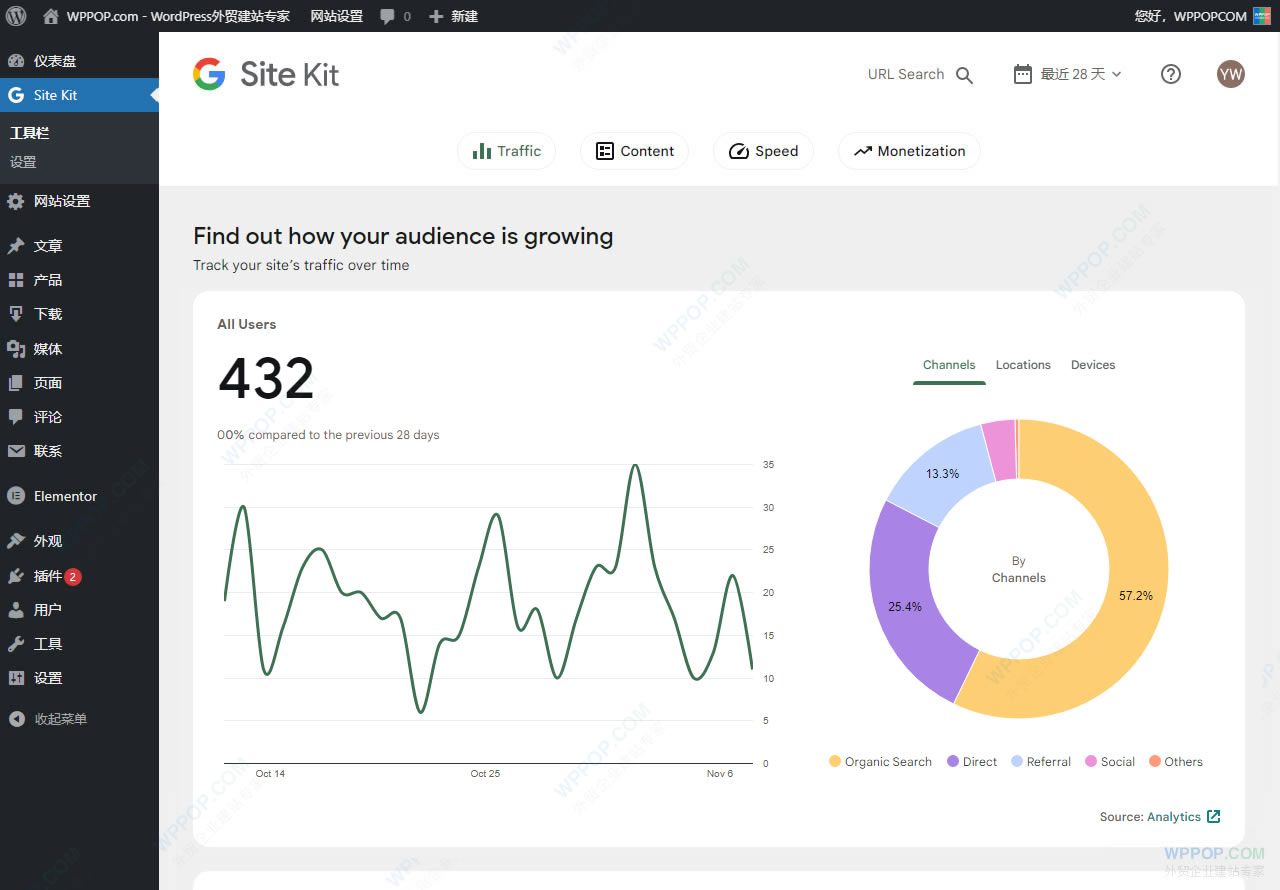This screenshot has height=890, width=1280.
Task: Click the pin icon for 文章
Action: point(16,246)
